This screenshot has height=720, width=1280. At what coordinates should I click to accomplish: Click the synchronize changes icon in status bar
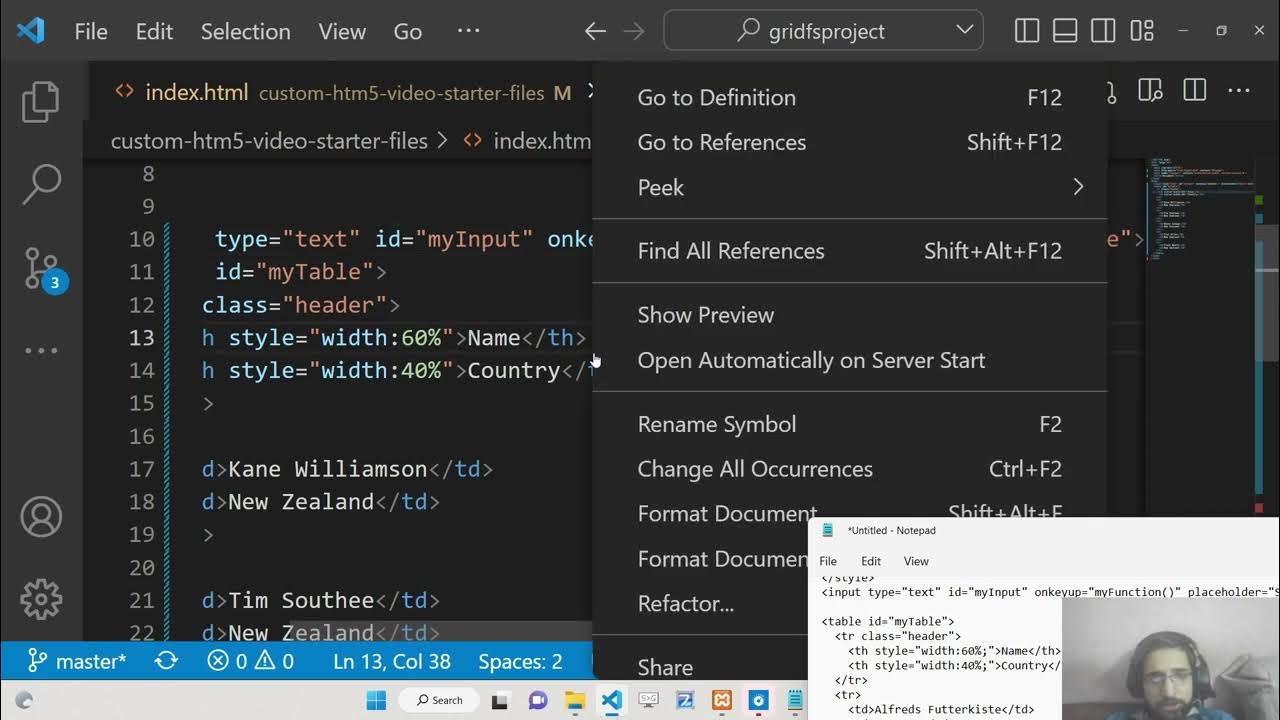click(166, 661)
